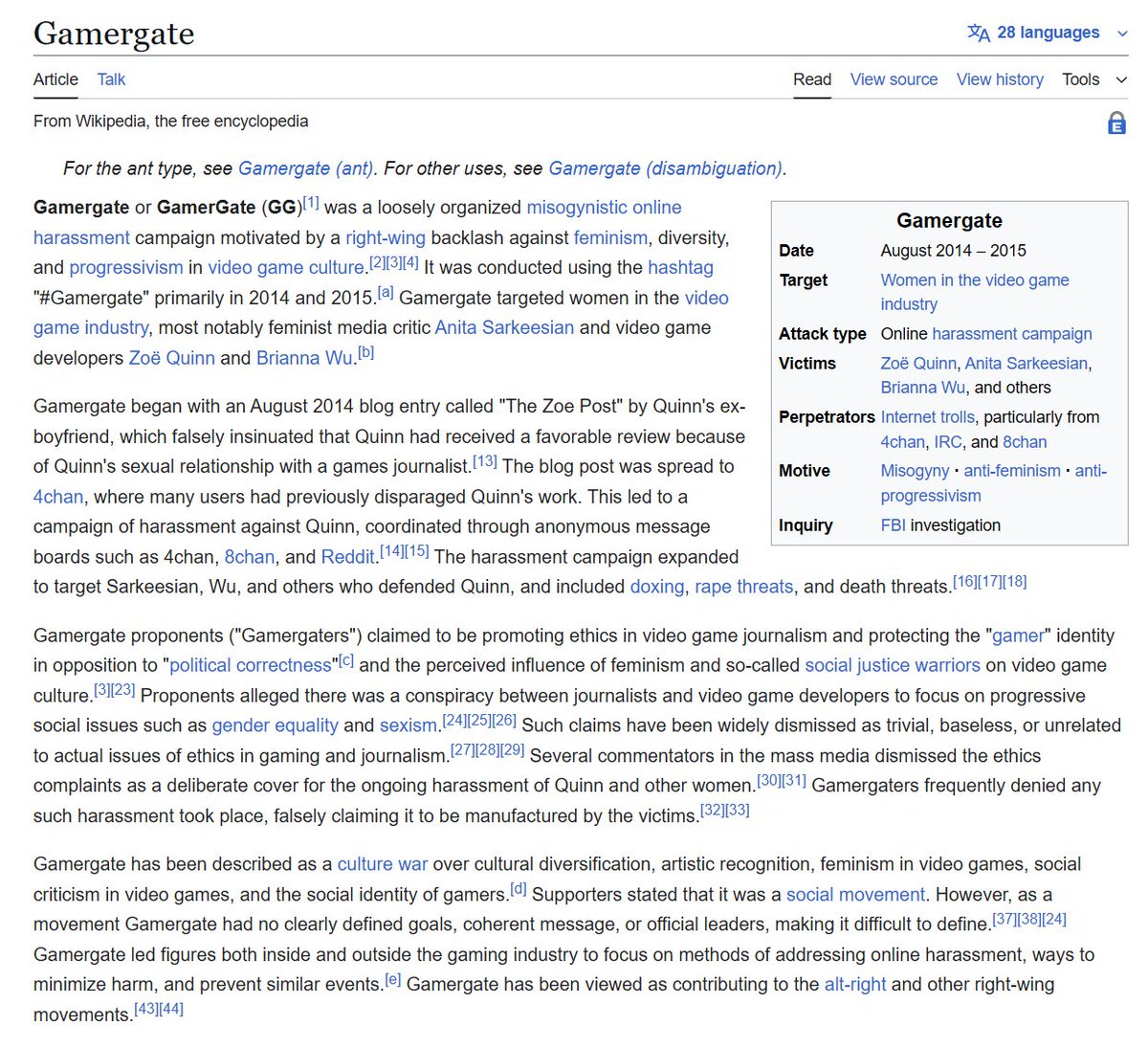Click View source
The width and height of the screenshot is (1148, 1048).
[x=894, y=79]
